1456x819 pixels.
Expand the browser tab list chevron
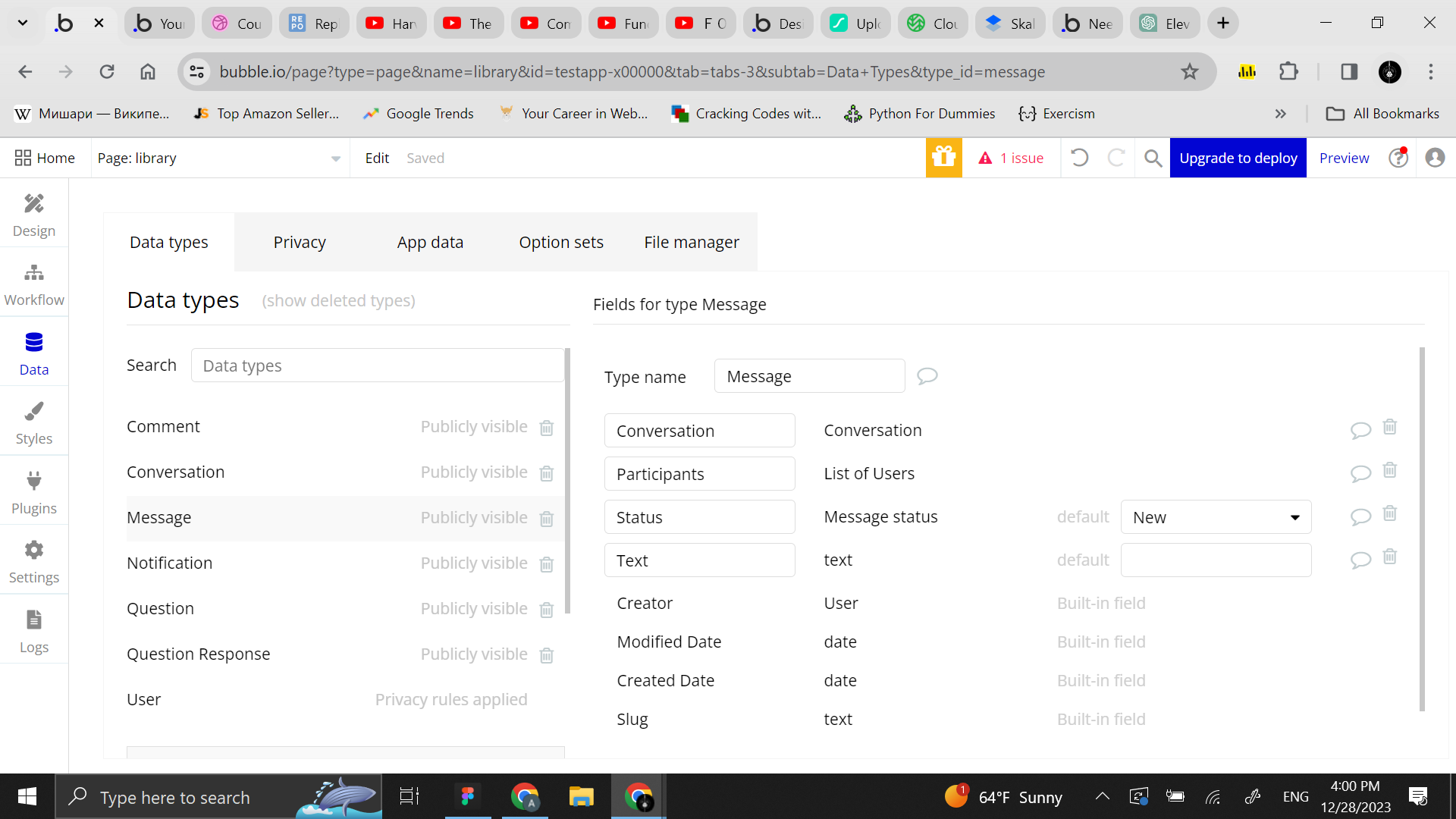tap(23, 23)
